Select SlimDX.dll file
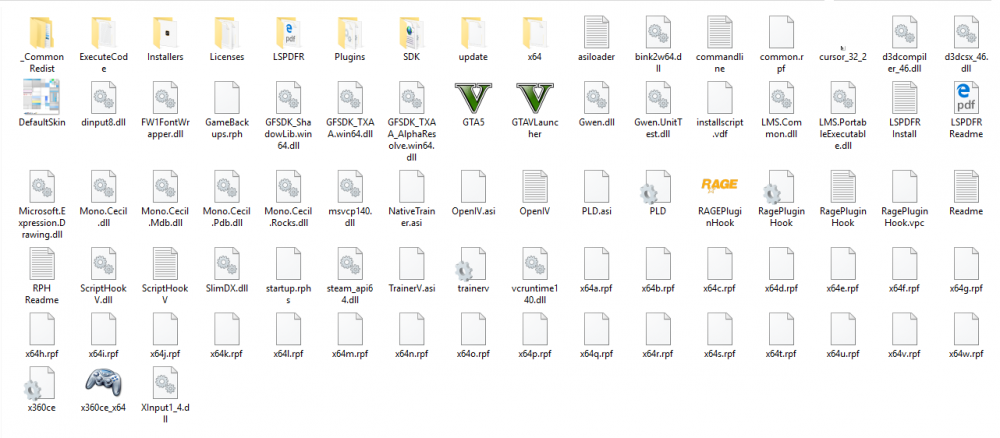The width and height of the screenshot is (1000, 438). (x=226, y=263)
